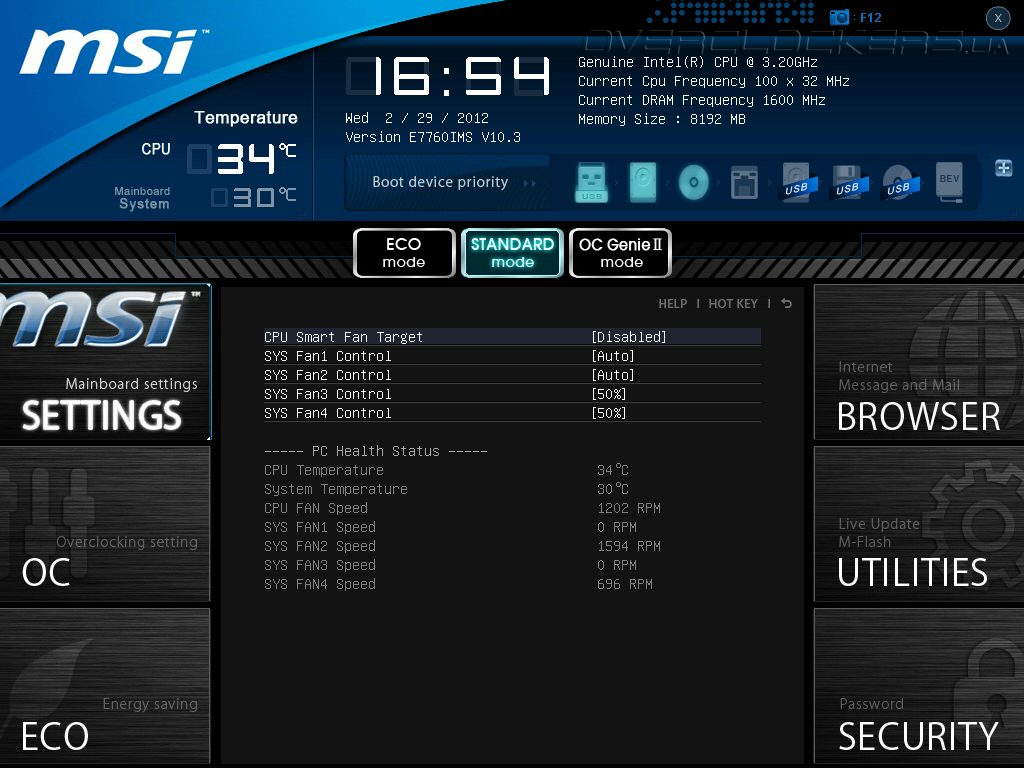The height and width of the screenshot is (768, 1024).
Task: Switch to ECO mode
Action: pyautogui.click(x=404, y=253)
